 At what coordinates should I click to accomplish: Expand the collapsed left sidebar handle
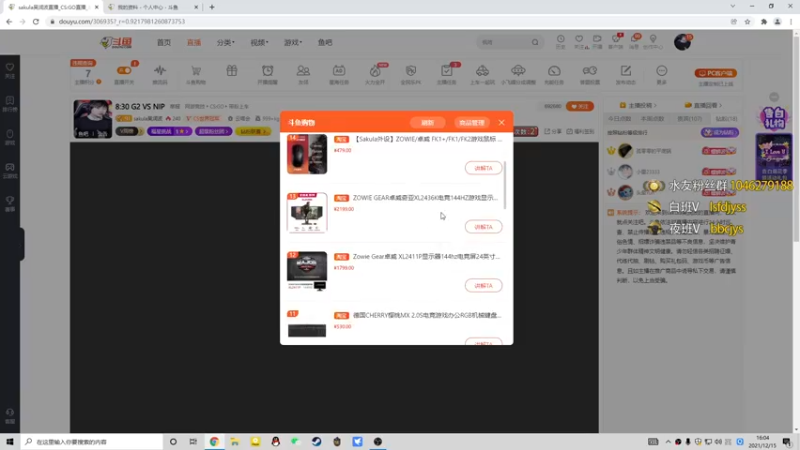tap(22, 244)
